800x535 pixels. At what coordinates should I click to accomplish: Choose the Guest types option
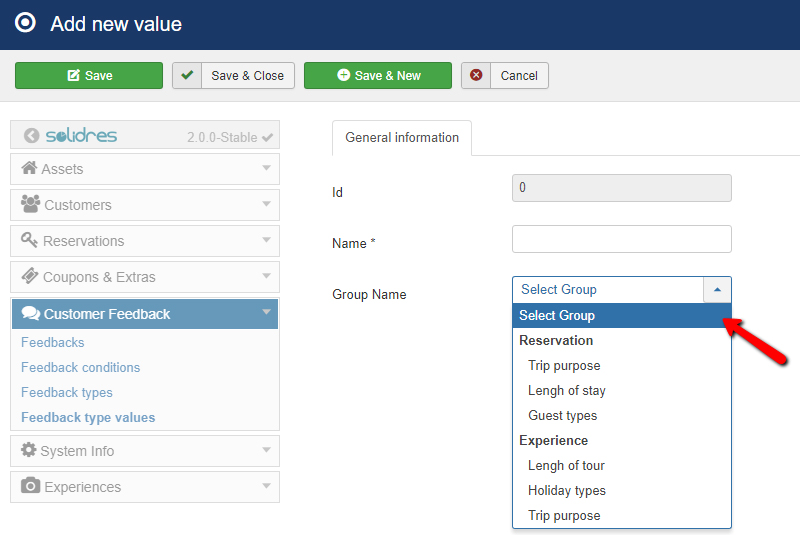[x=563, y=416]
